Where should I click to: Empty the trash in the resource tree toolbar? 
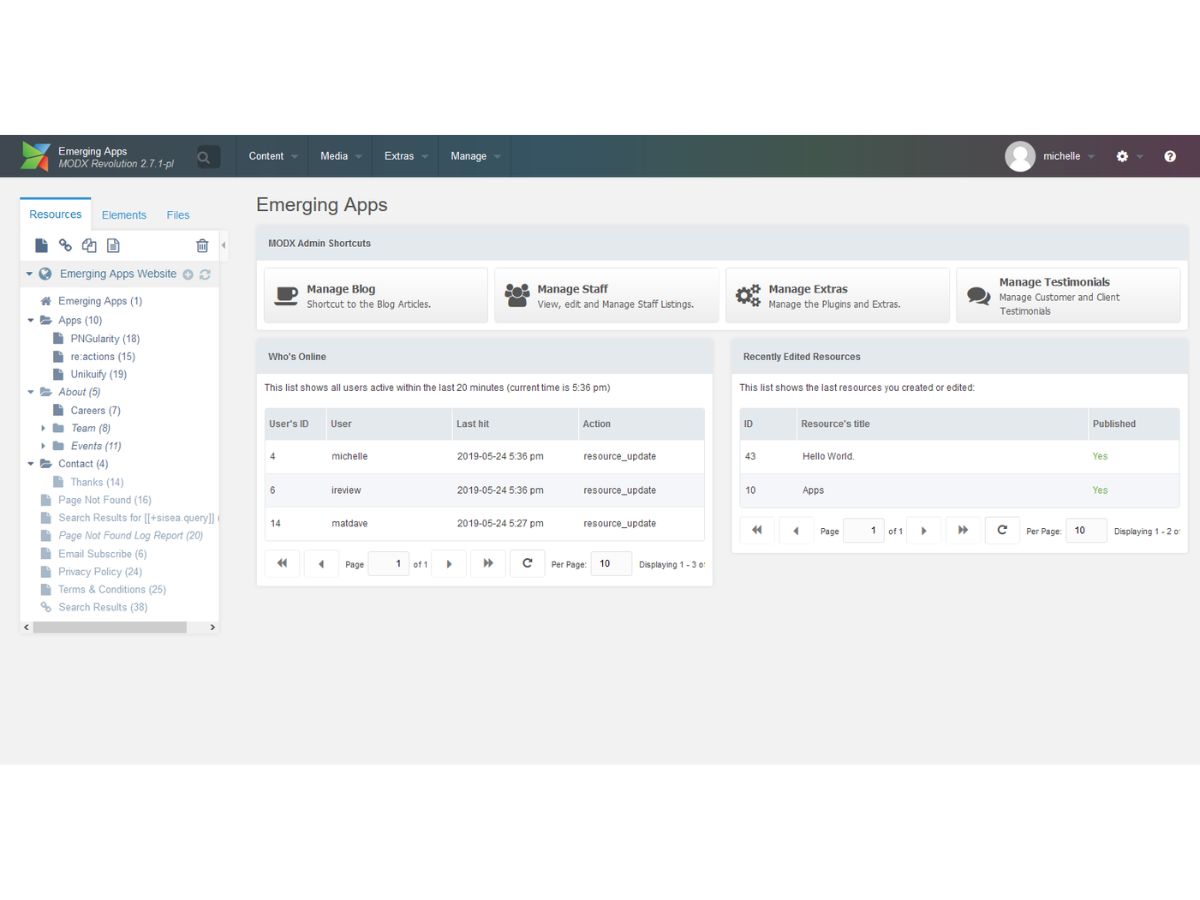202,245
